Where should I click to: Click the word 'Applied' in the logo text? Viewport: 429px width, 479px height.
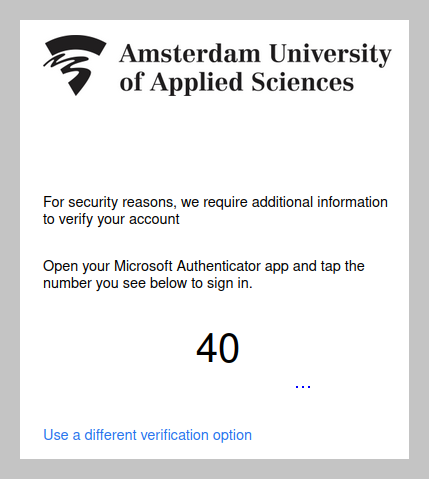click(x=196, y=83)
